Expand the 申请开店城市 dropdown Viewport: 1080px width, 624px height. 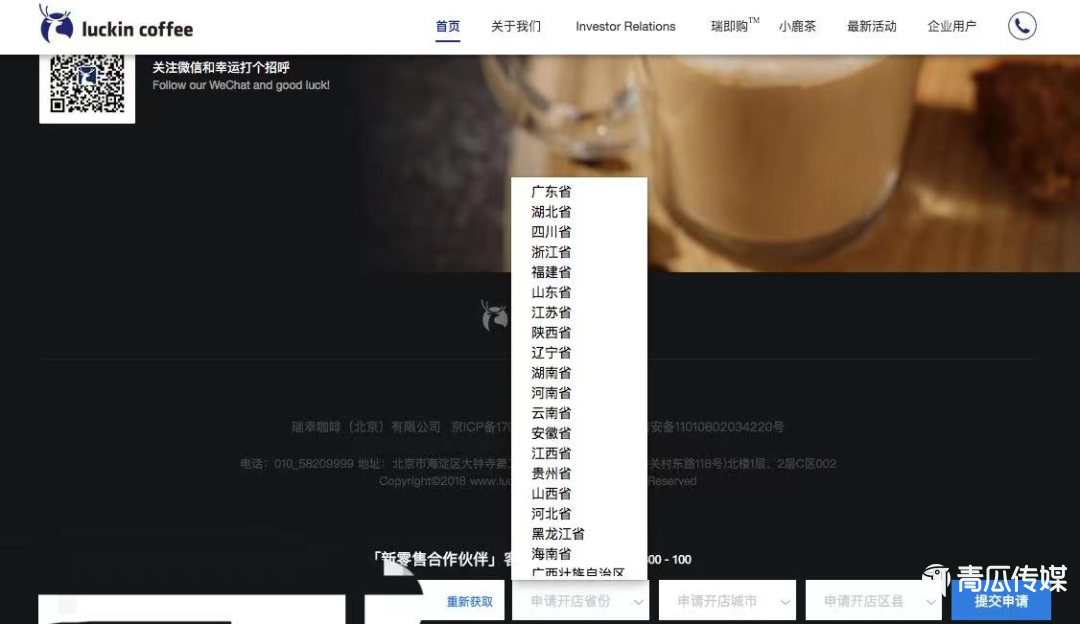click(x=727, y=601)
